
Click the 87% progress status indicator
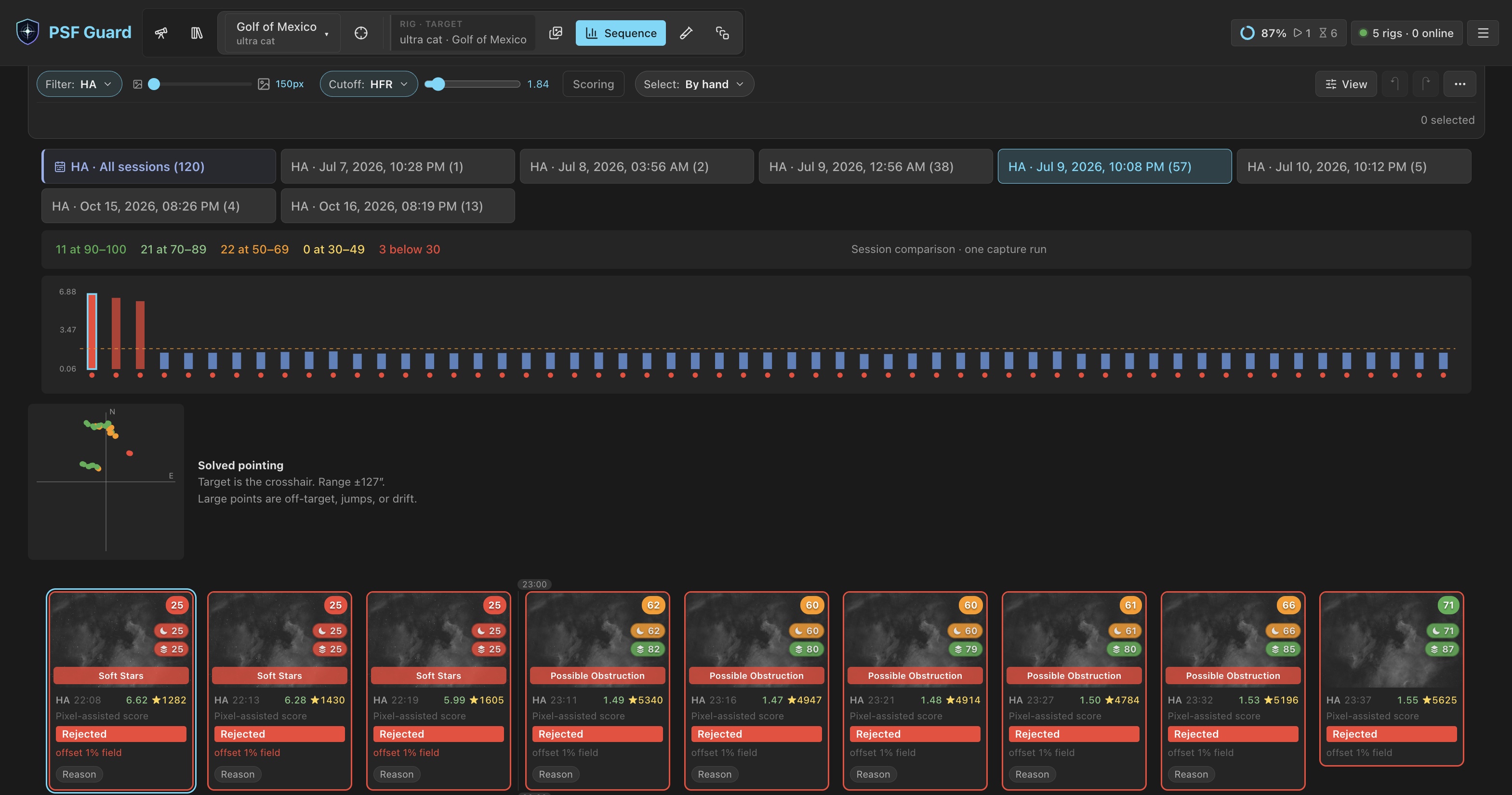pyautogui.click(x=1288, y=33)
